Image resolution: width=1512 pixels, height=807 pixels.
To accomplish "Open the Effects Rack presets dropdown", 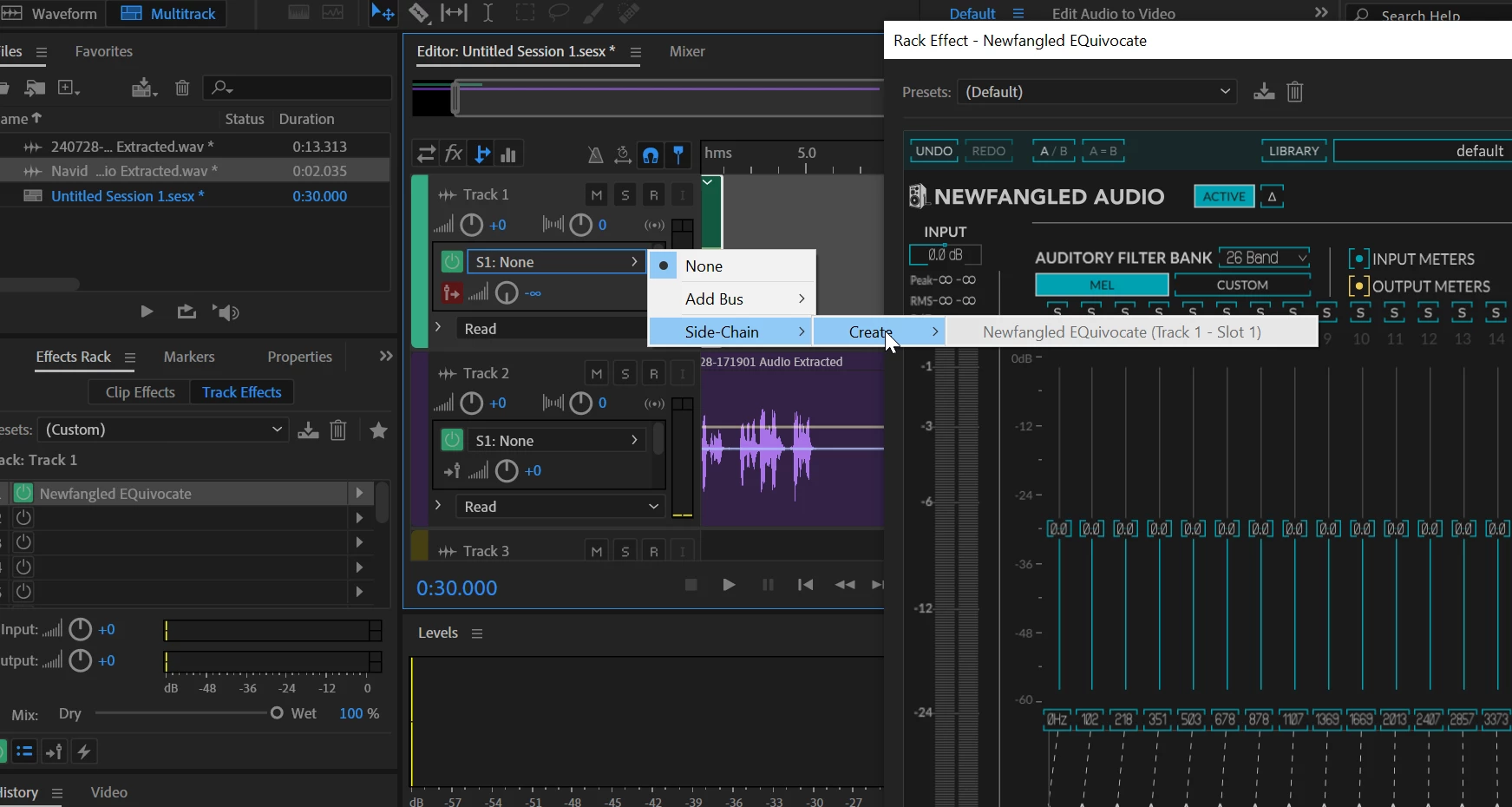I will click(163, 430).
